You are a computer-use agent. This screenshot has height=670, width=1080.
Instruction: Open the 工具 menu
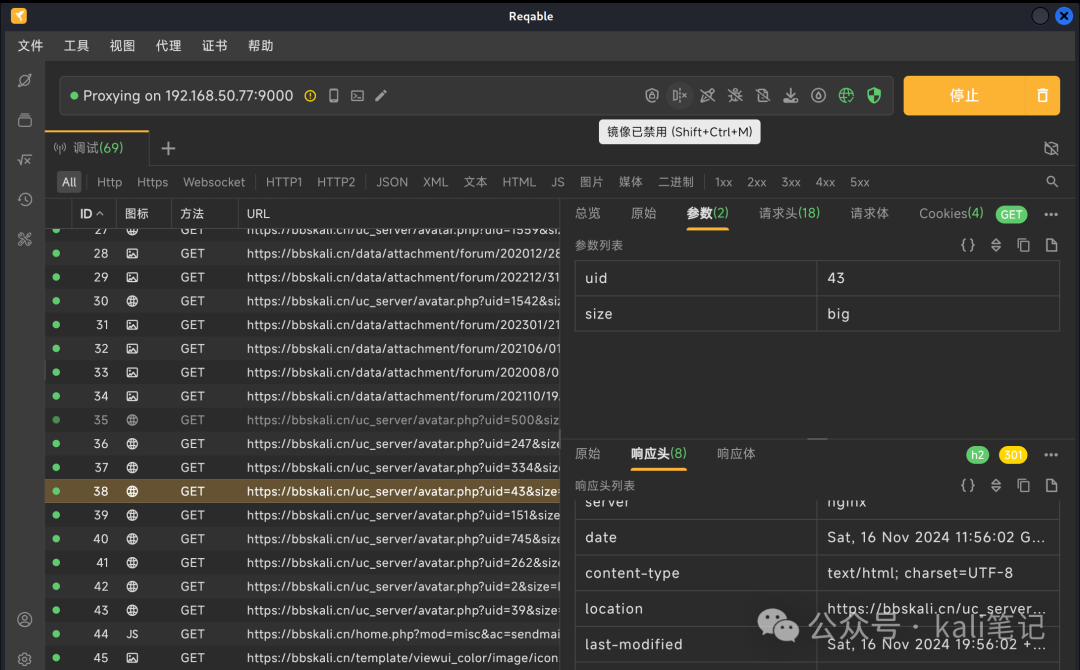76,45
